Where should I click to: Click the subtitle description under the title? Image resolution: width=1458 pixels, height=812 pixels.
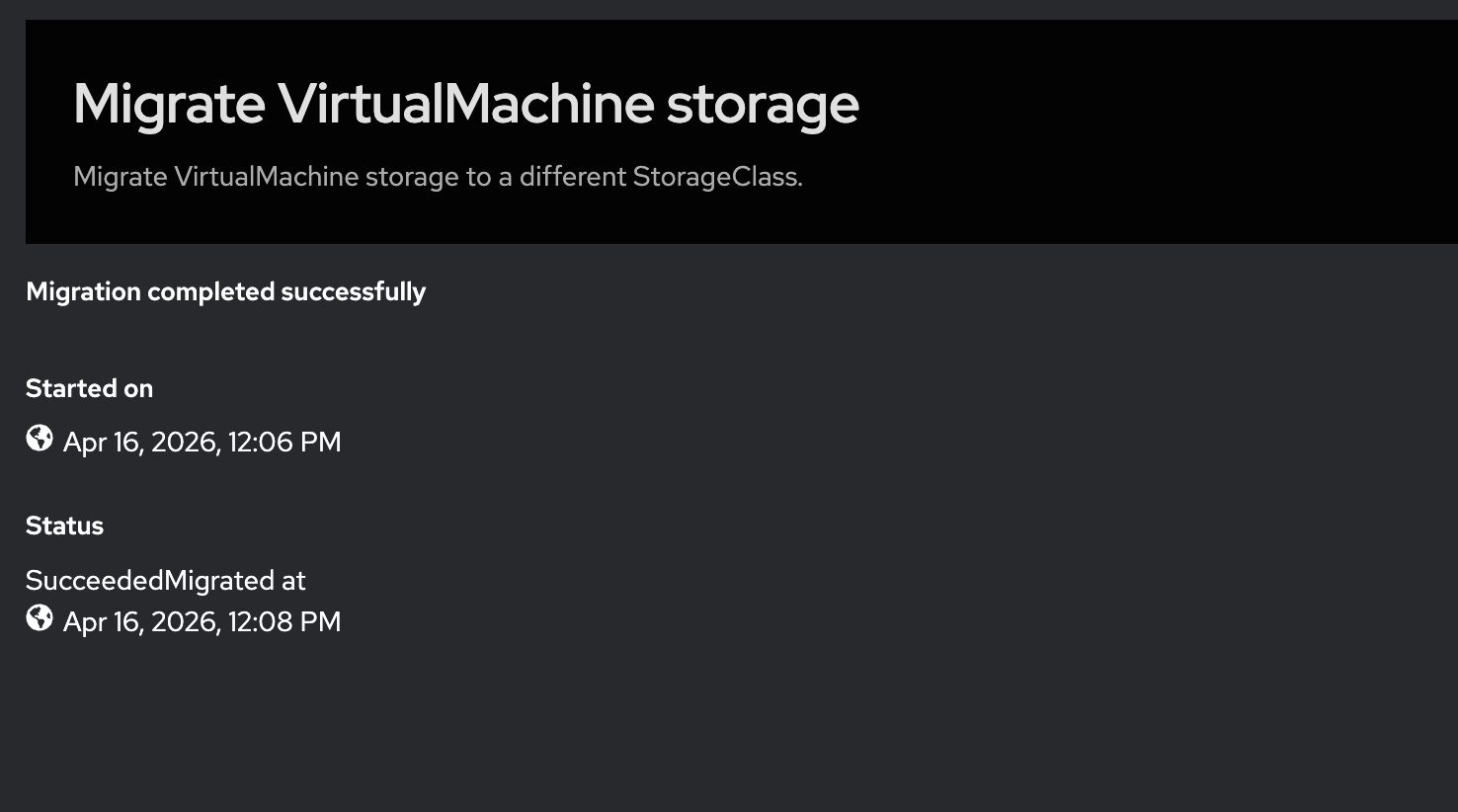point(438,177)
